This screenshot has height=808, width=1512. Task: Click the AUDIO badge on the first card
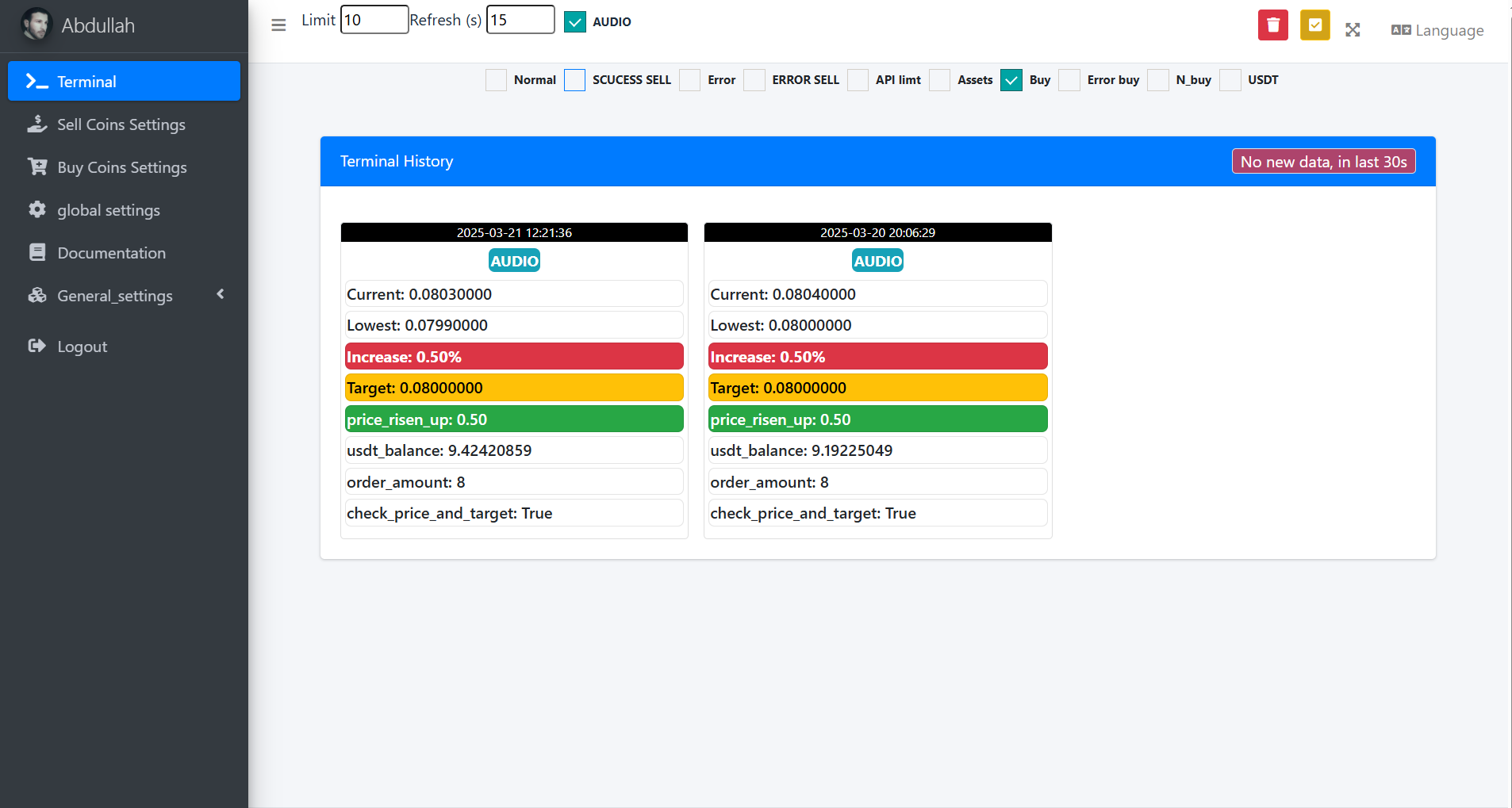pyautogui.click(x=514, y=260)
